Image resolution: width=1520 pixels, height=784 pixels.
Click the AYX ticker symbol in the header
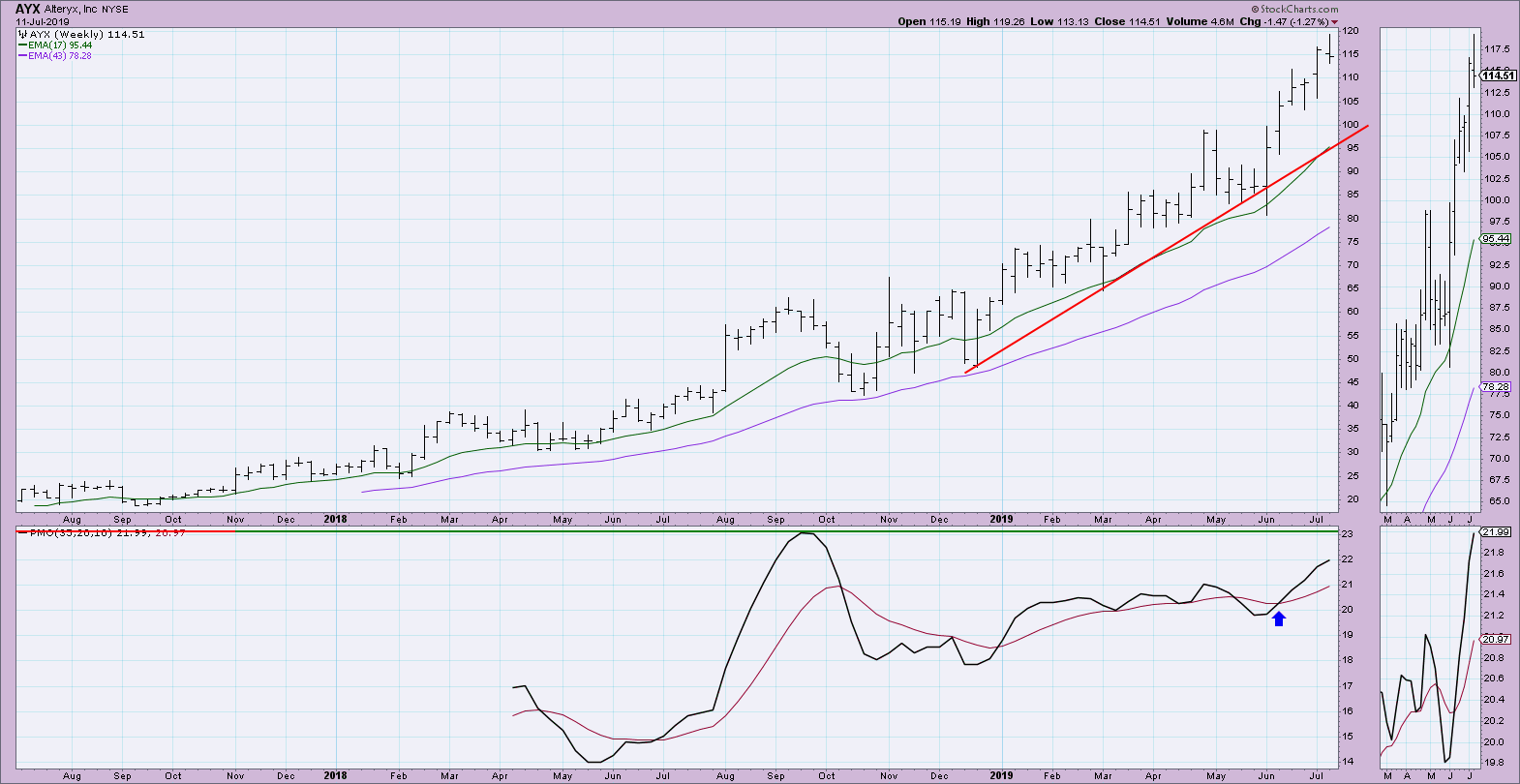click(28, 9)
